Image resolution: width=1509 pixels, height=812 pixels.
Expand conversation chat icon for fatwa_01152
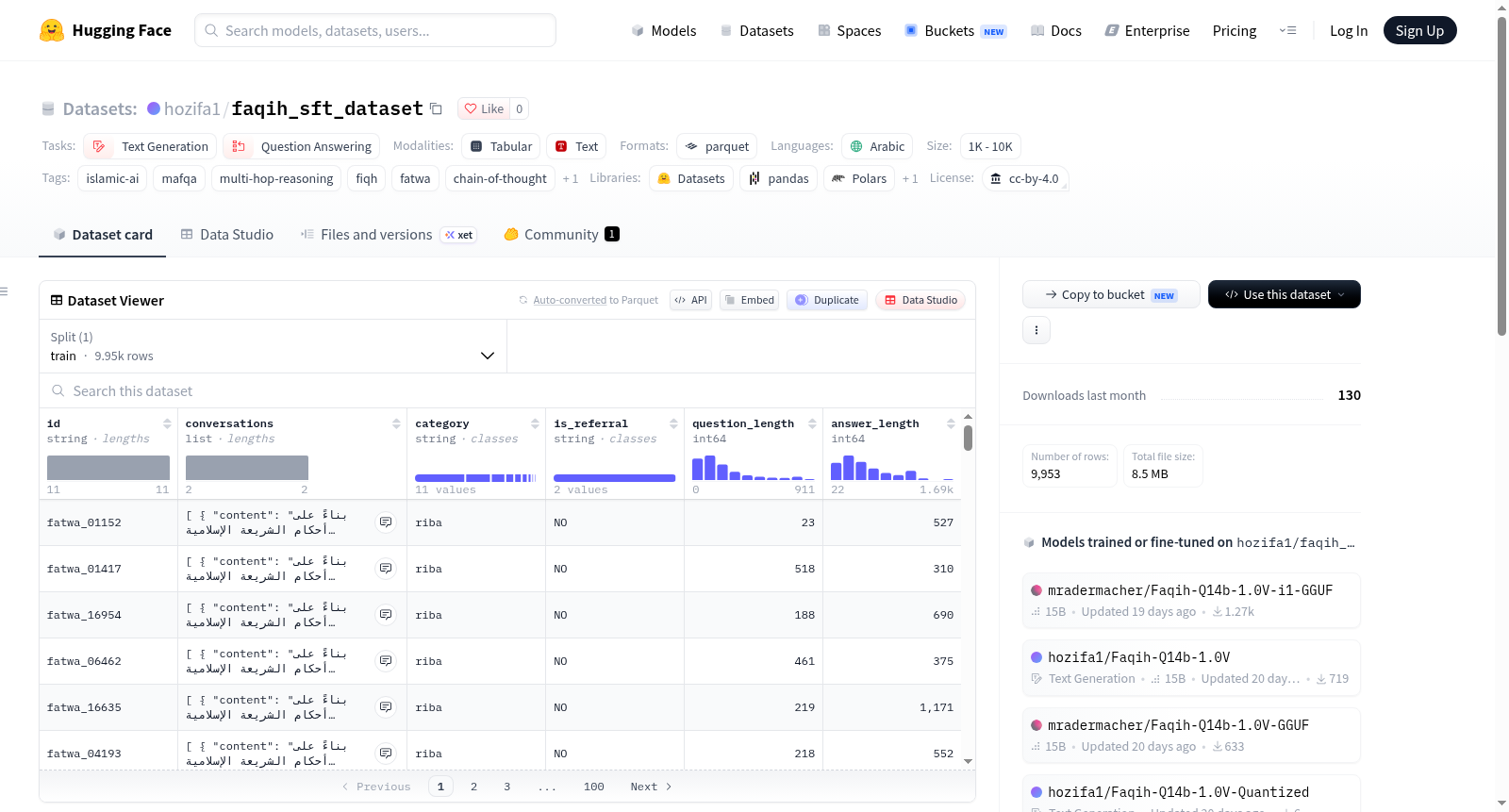point(386,522)
